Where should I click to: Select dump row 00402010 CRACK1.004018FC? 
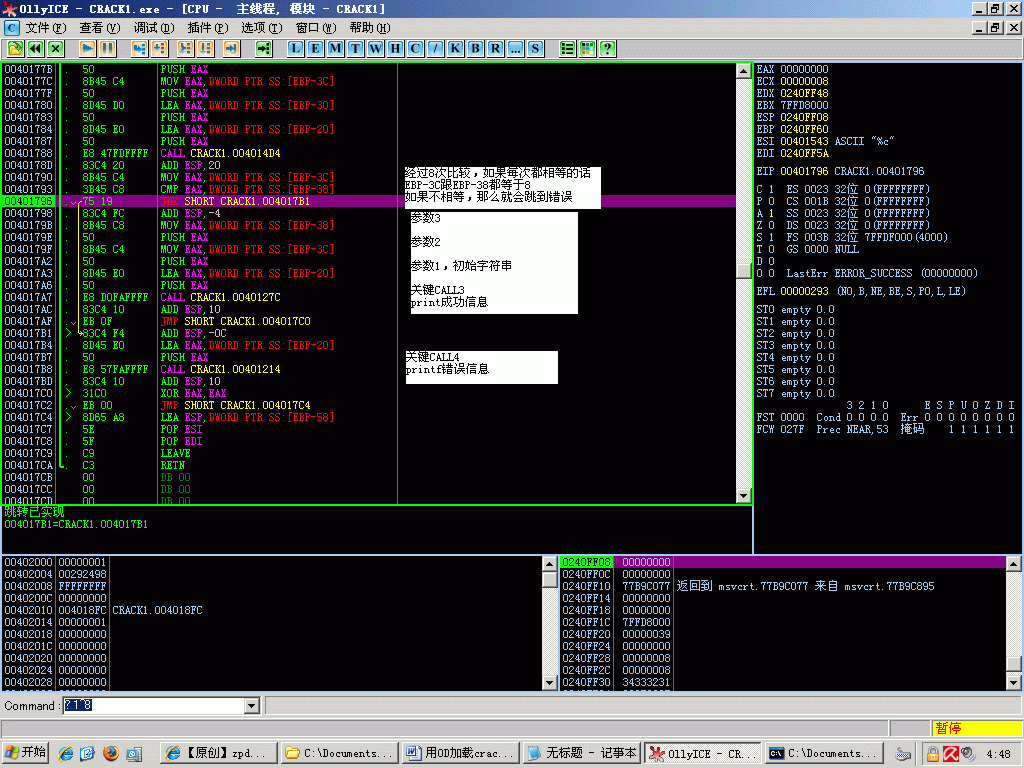[x=272, y=610]
